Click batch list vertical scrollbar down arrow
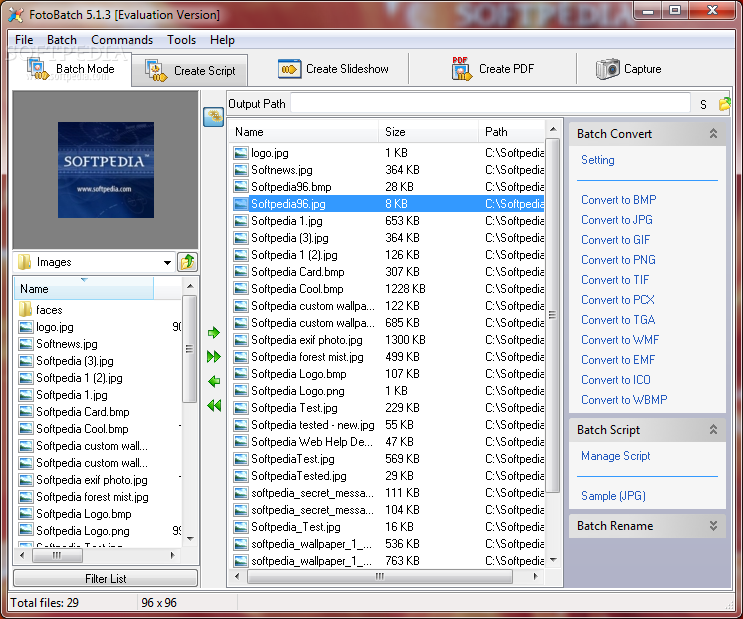Viewport: 743px width, 619px height. (553, 560)
